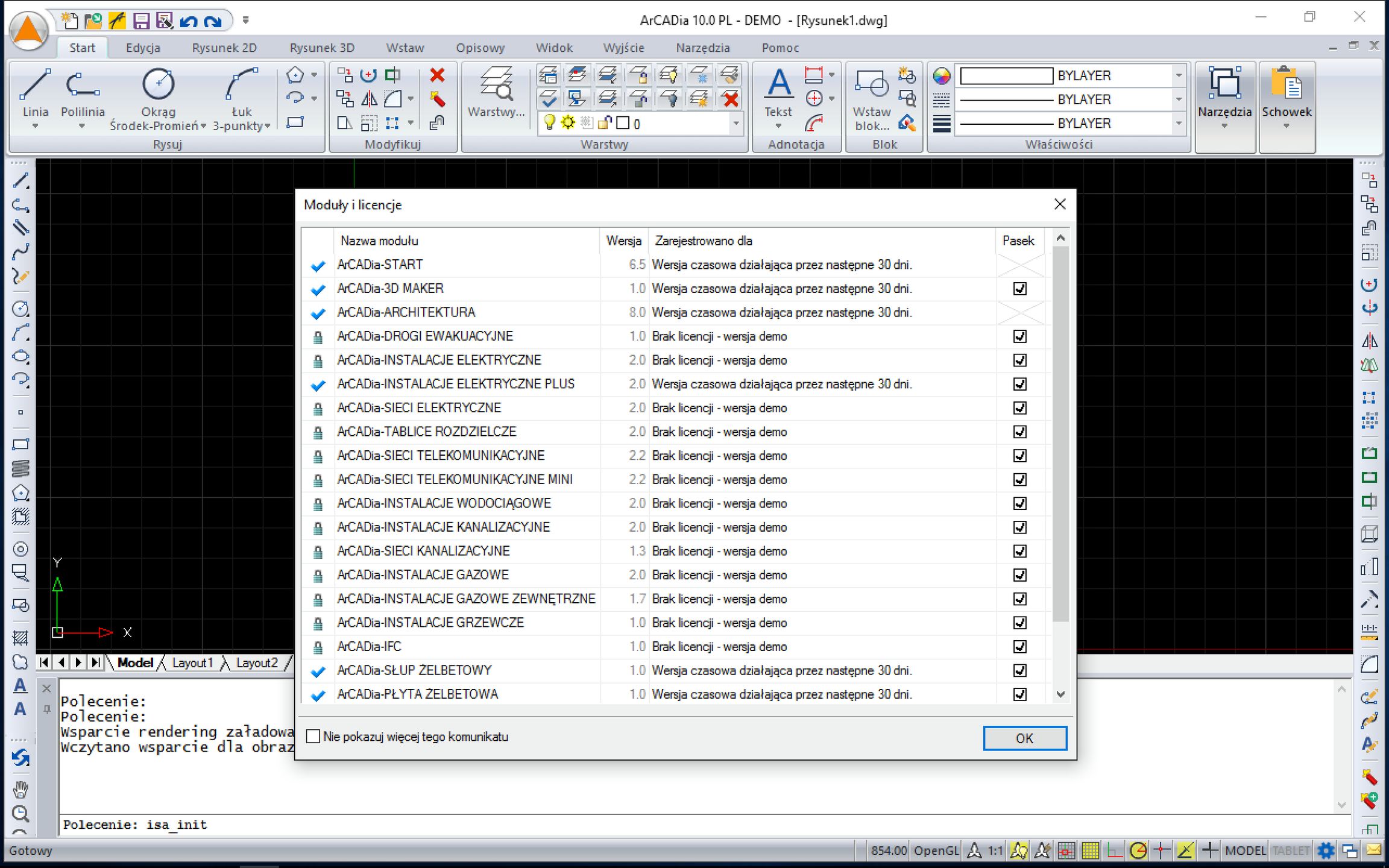The width and height of the screenshot is (1389, 868).
Task: Toggle Pasek checkbox for ArCADia-IFC
Action: pos(1019,647)
